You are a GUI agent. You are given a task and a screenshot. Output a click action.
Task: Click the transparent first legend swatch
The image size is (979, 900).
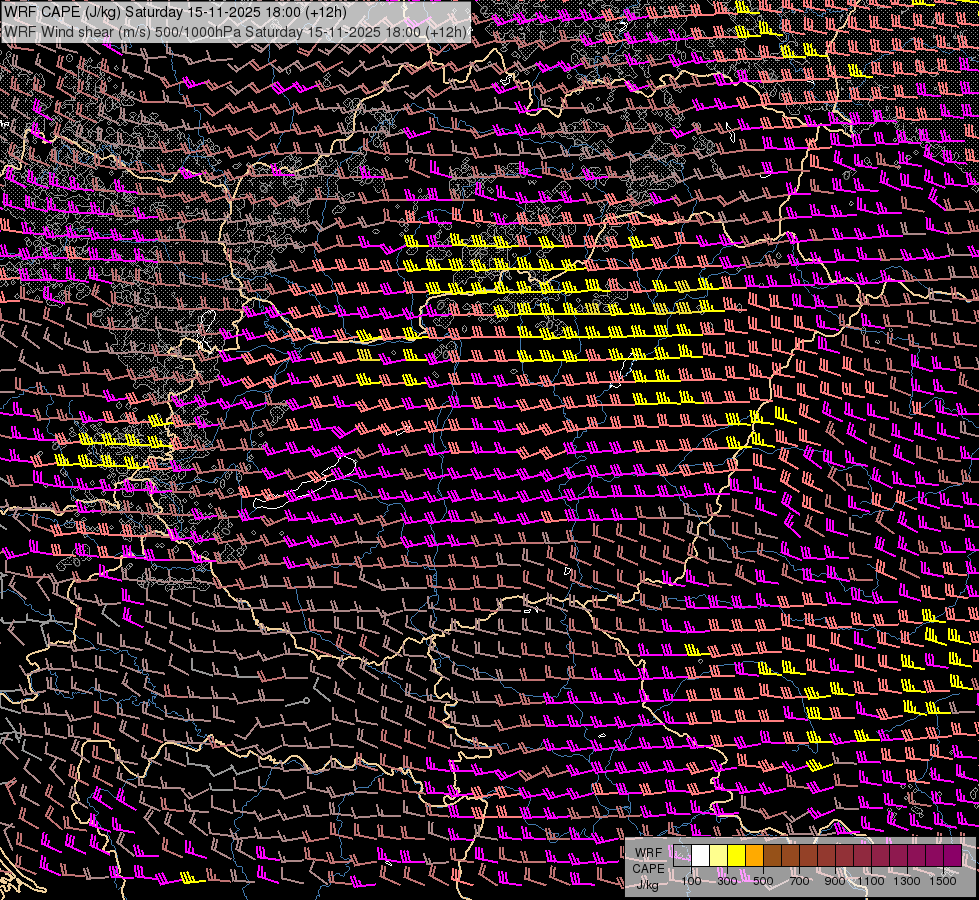[682, 856]
